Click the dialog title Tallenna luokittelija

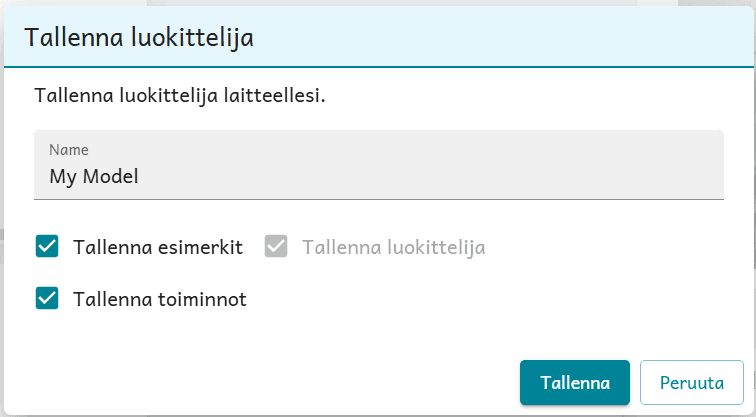[x=138, y=38]
